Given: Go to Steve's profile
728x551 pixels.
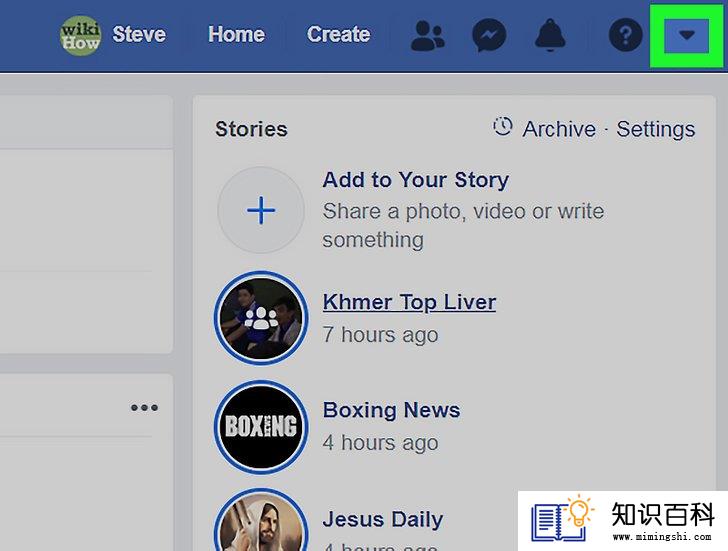Looking at the screenshot, I should [139, 34].
